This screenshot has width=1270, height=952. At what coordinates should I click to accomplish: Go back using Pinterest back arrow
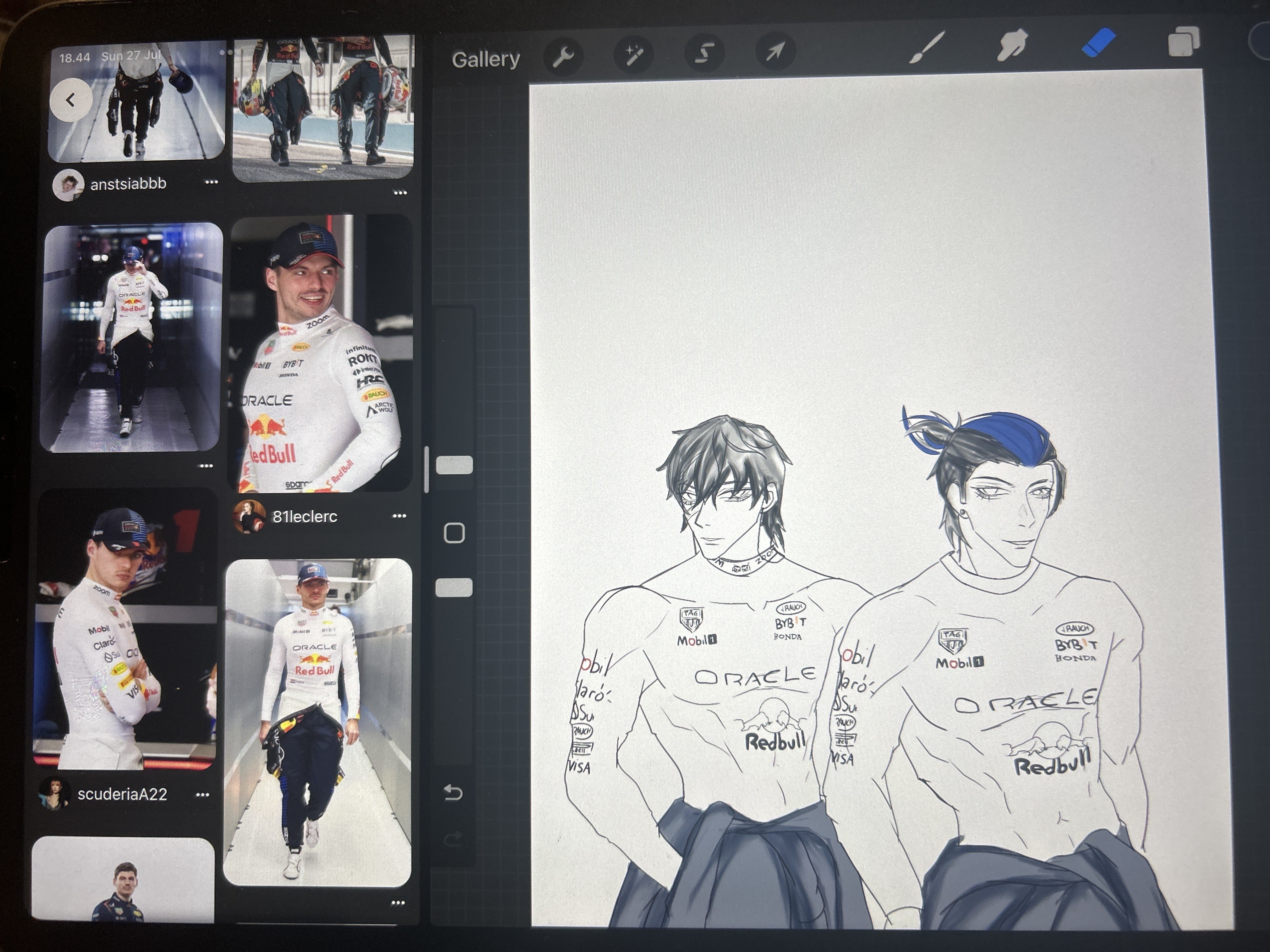click(x=71, y=100)
